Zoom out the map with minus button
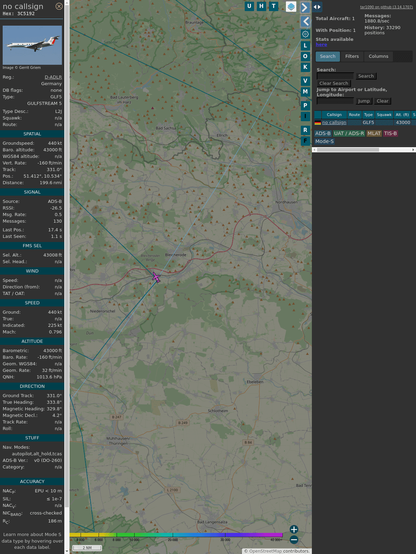416x554 pixels. 294,540
